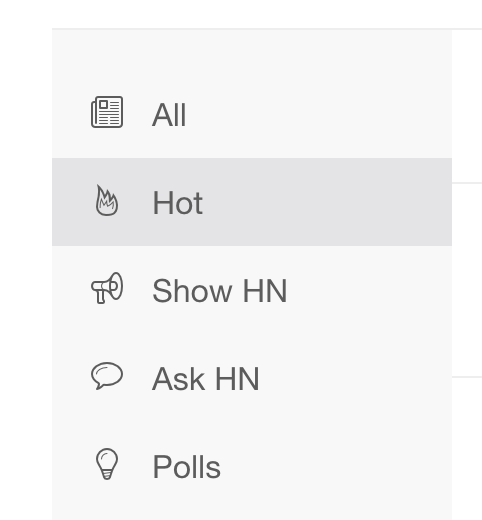Select the All stories label

[169, 115]
